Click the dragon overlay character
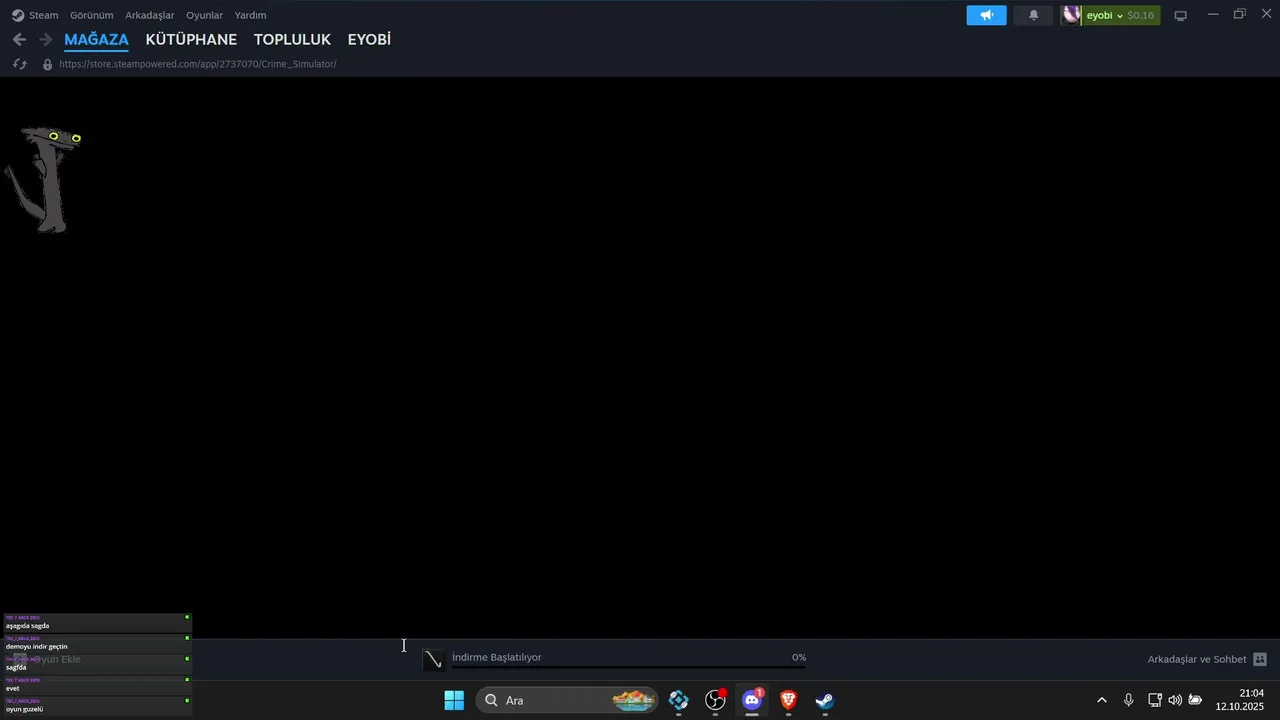 (43, 180)
